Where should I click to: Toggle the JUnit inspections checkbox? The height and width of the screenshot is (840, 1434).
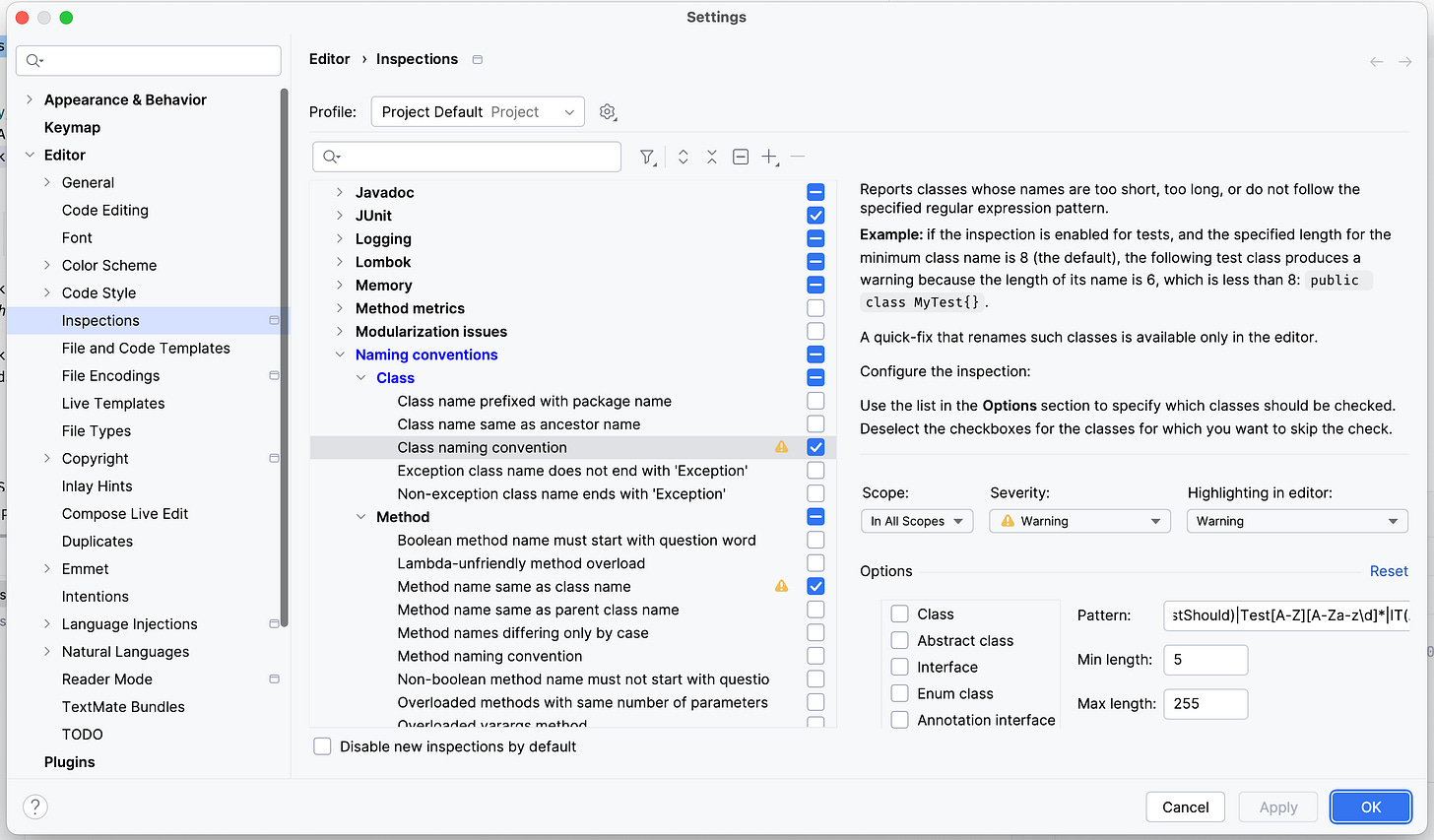pos(815,215)
